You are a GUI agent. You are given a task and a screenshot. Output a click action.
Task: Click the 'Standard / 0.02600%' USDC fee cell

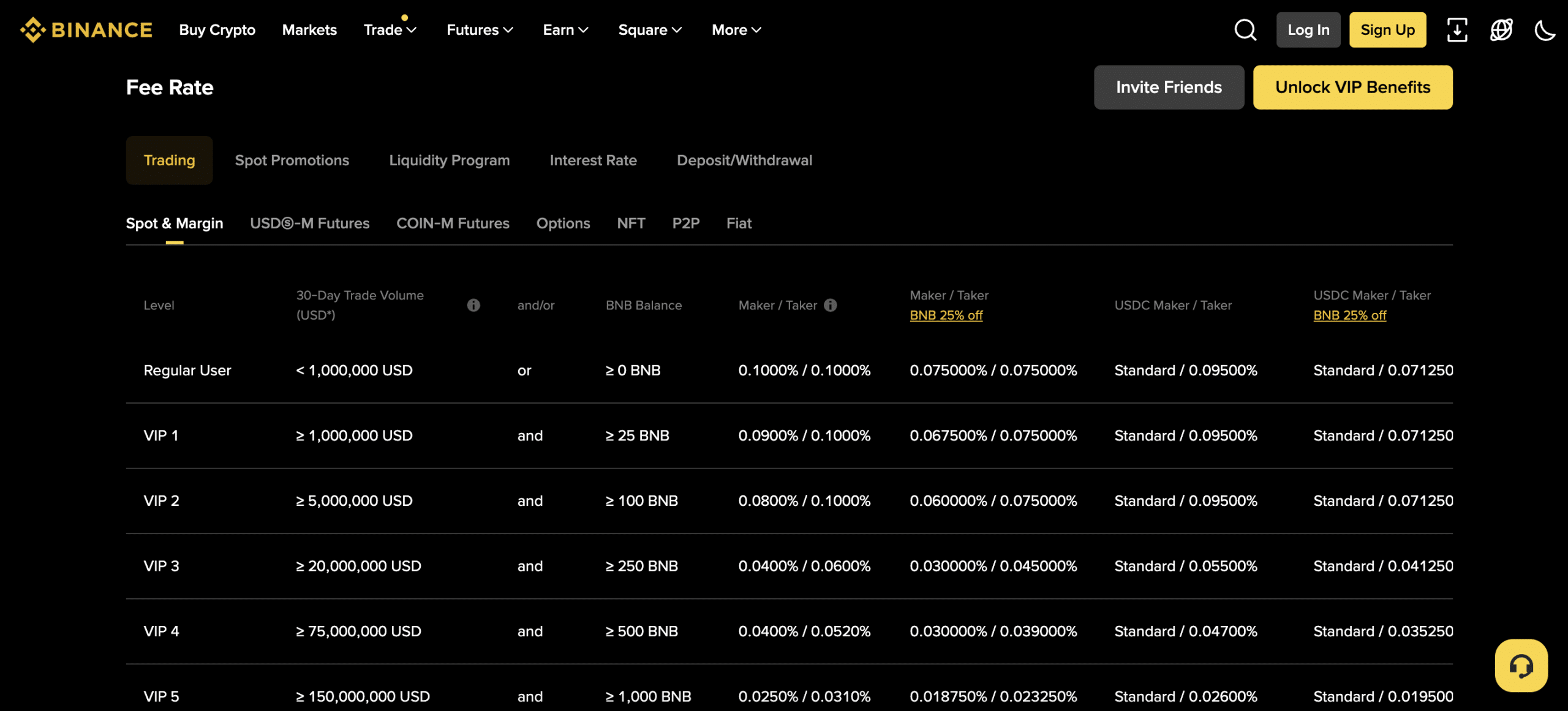pyautogui.click(x=1185, y=696)
